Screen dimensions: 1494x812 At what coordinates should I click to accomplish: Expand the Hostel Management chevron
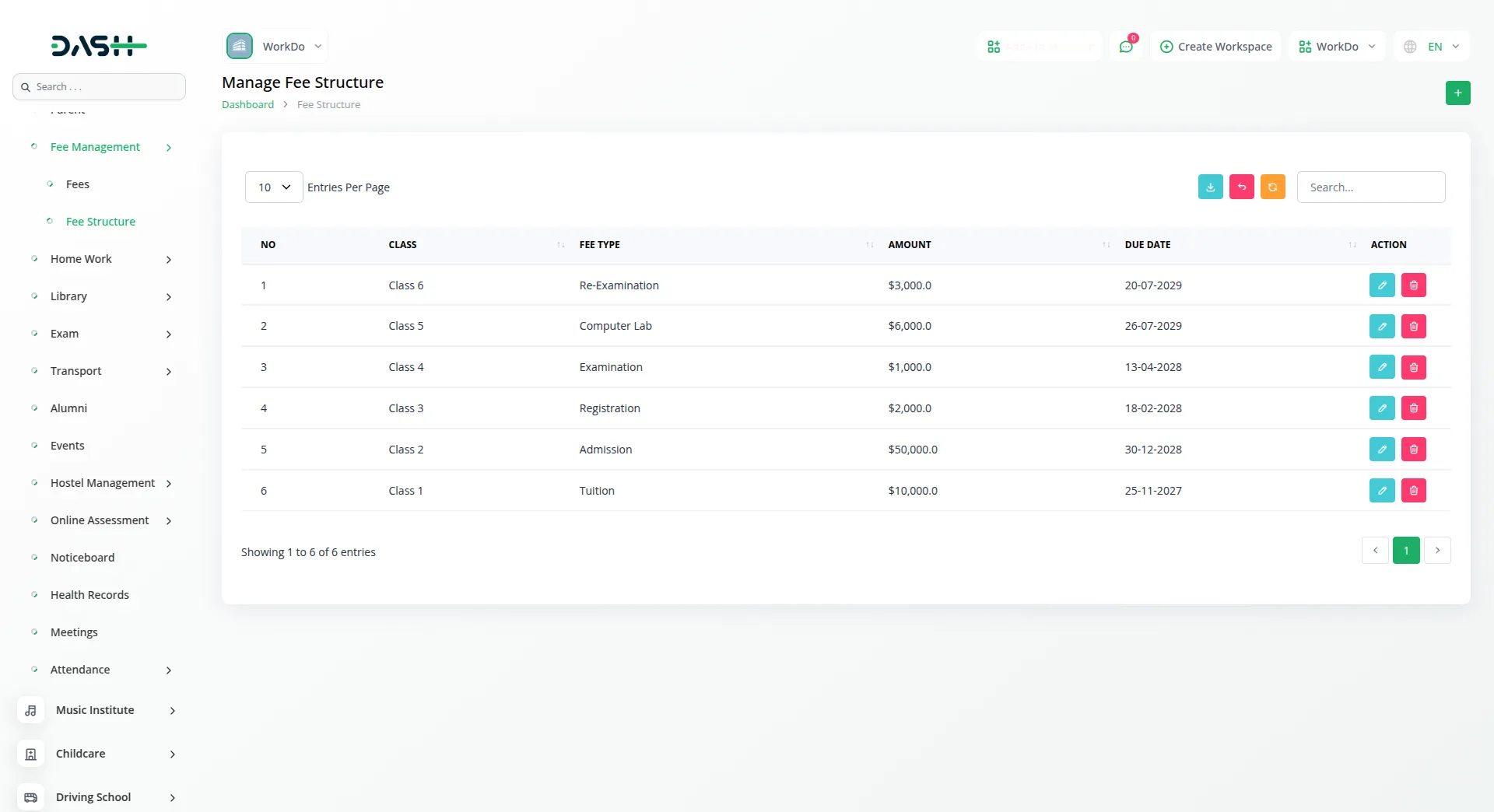[x=169, y=484]
